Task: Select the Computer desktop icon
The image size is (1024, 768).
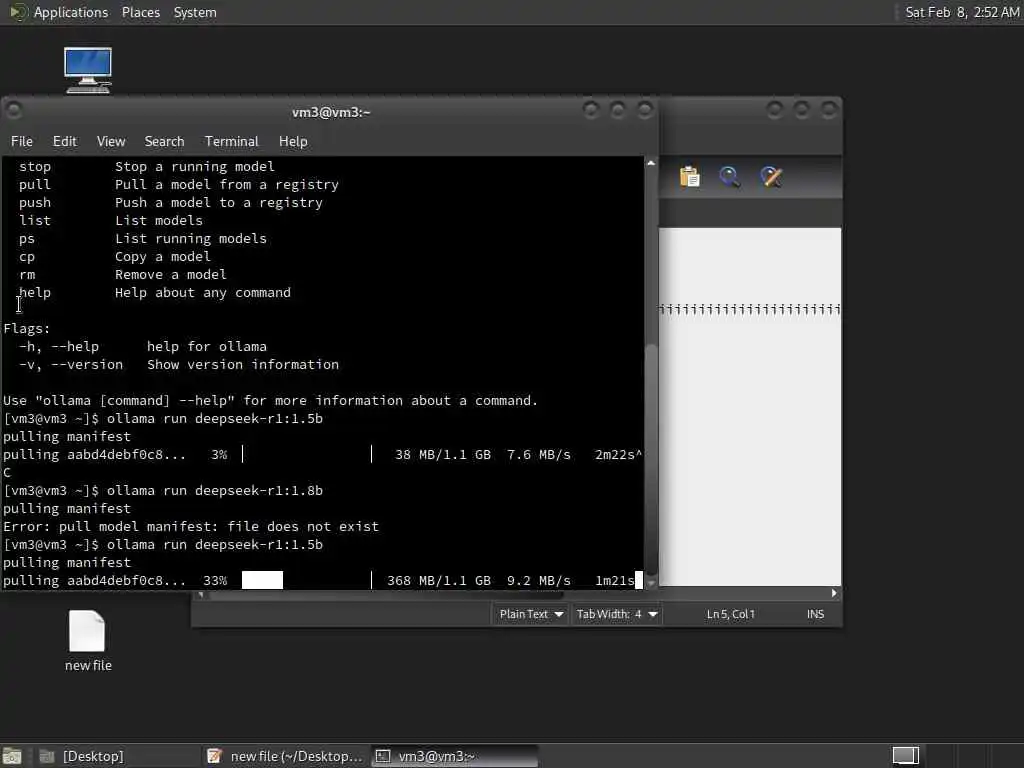Action: coord(88,70)
